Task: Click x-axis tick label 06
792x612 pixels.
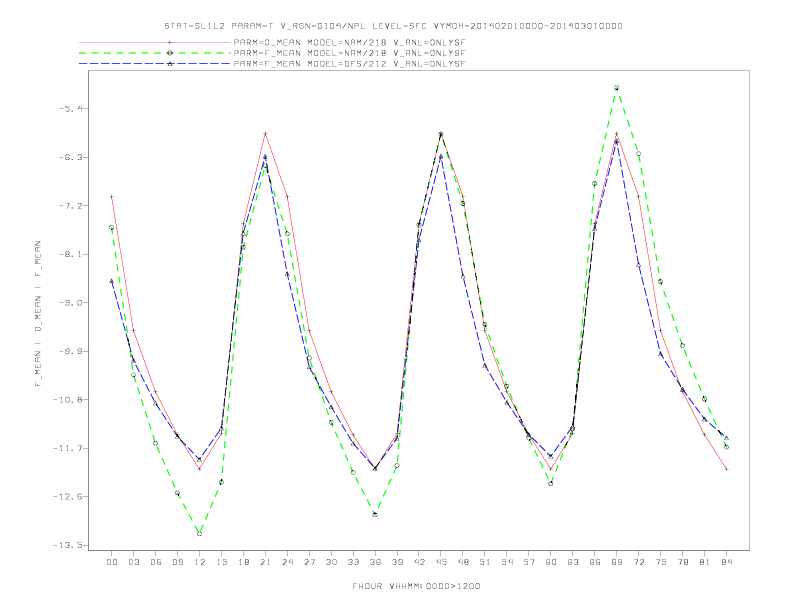Action: (x=156, y=562)
